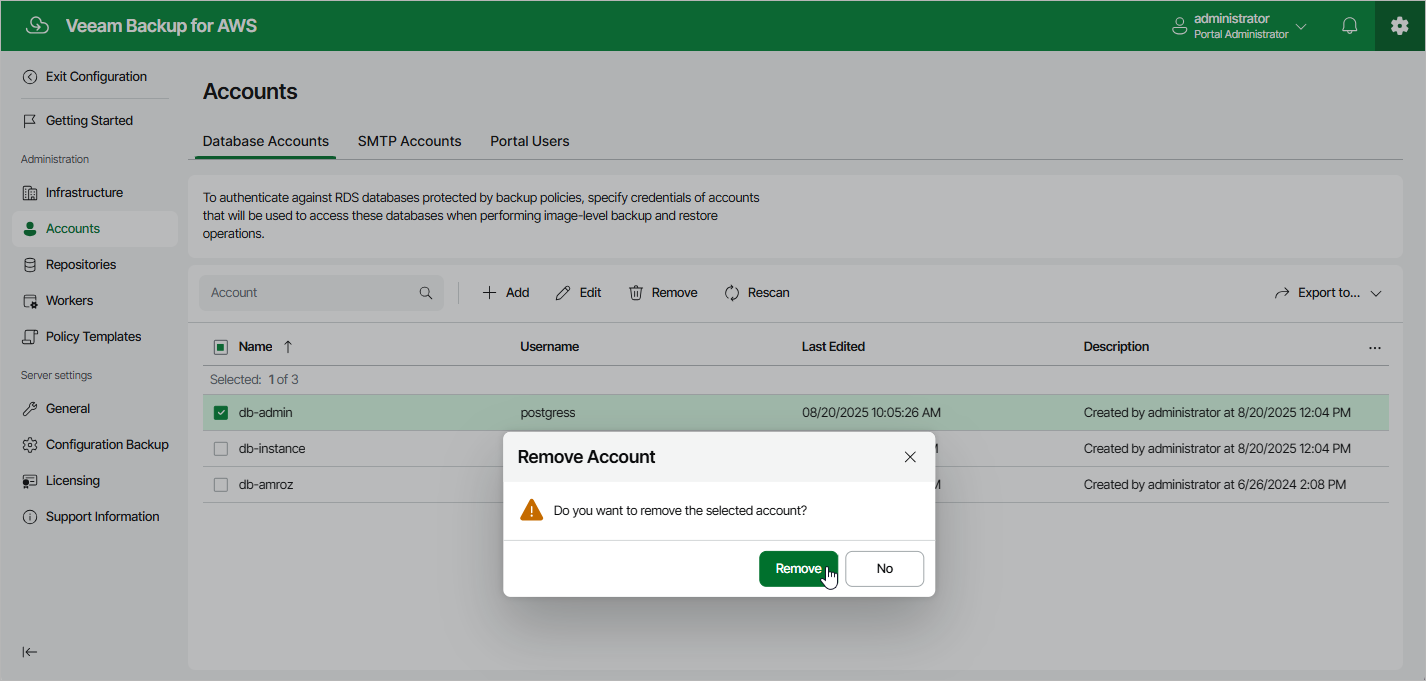Uncheck the db-admin row checkbox

(221, 413)
